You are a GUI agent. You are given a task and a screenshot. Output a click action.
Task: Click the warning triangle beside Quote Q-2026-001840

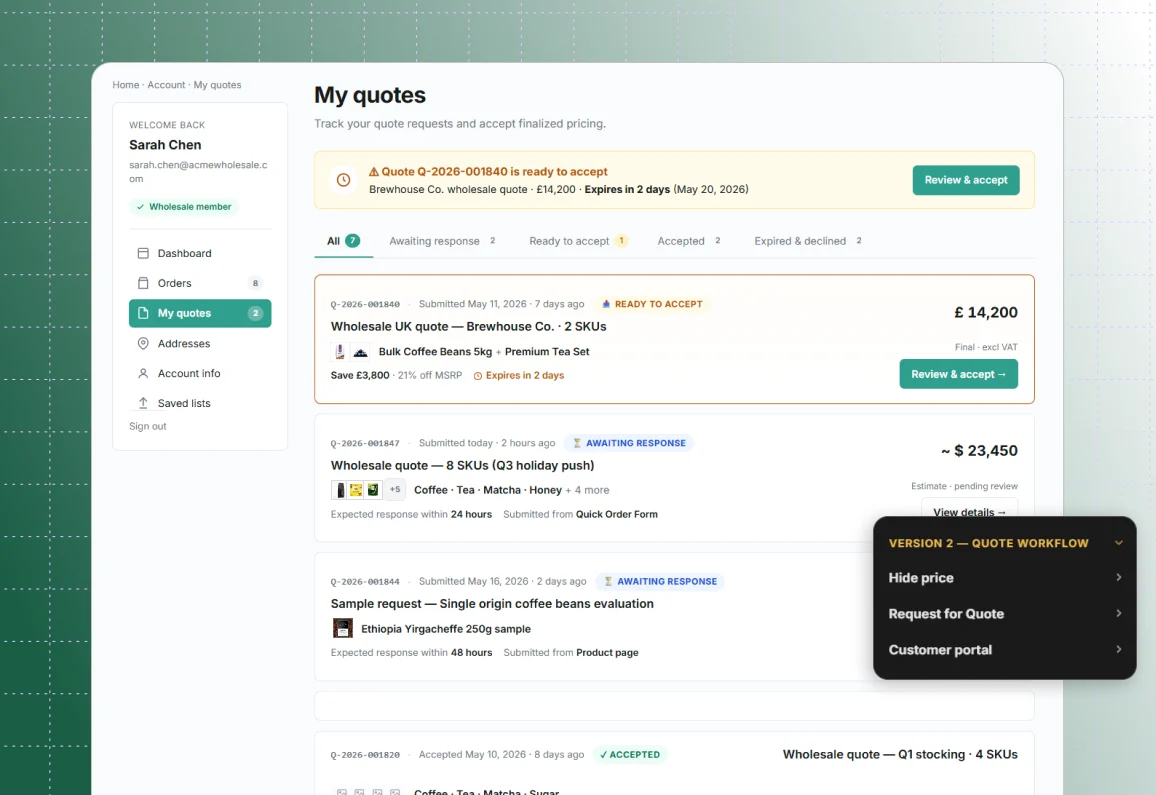[374, 172]
